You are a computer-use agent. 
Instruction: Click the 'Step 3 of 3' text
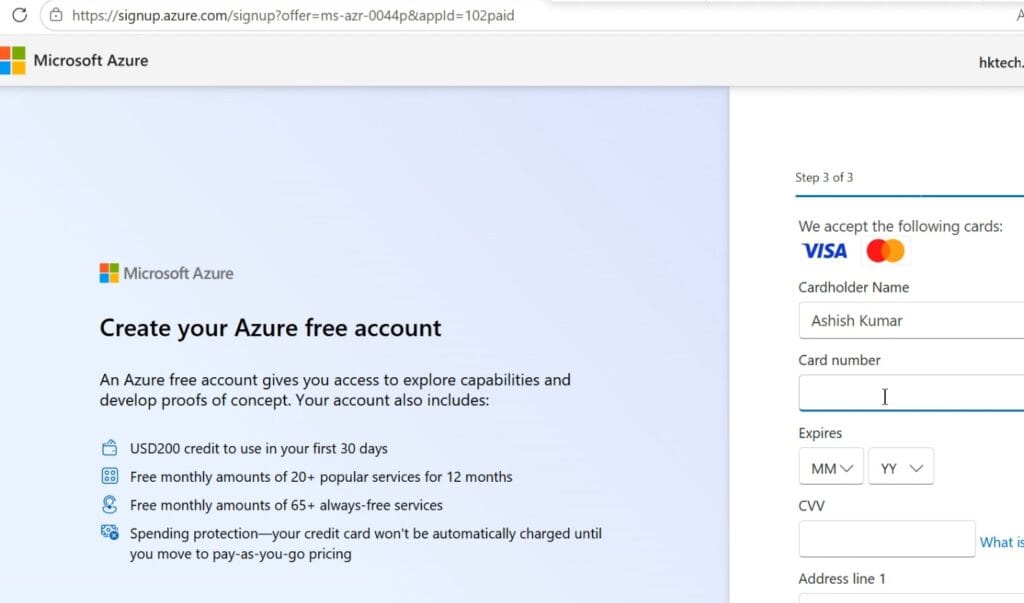coord(824,178)
